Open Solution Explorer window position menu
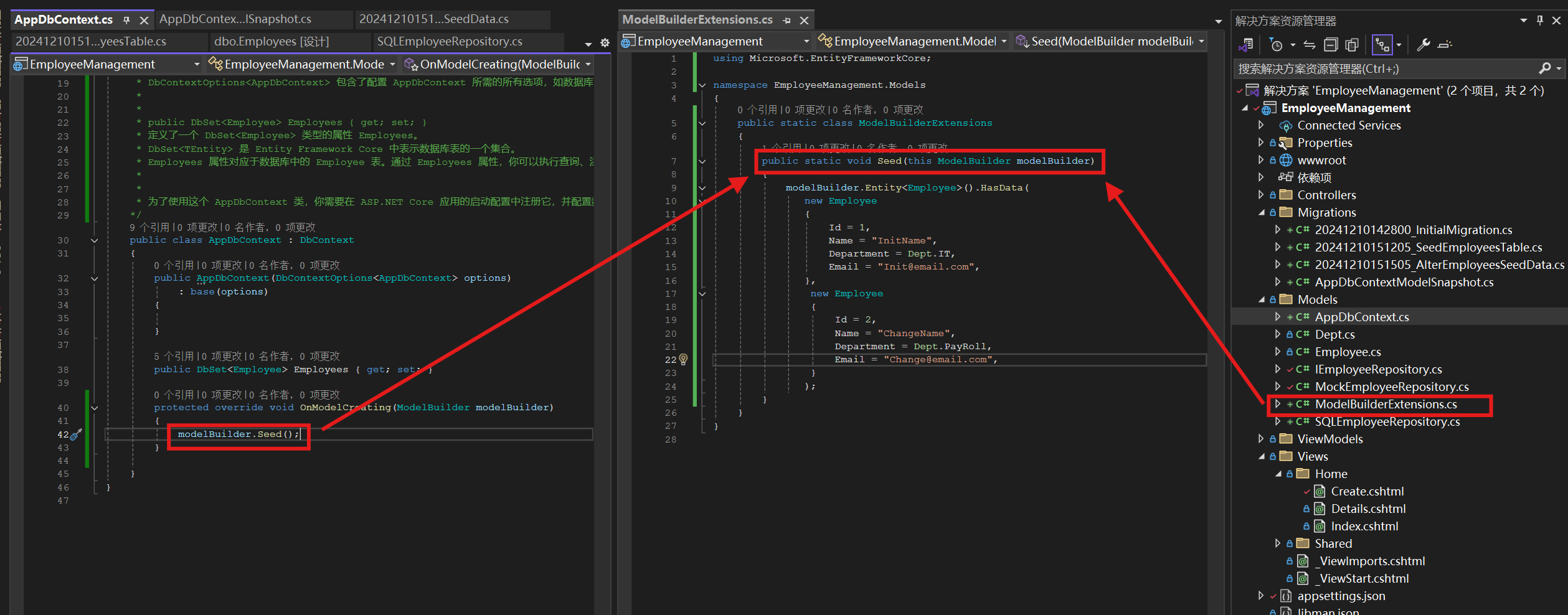 pyautogui.click(x=1524, y=21)
